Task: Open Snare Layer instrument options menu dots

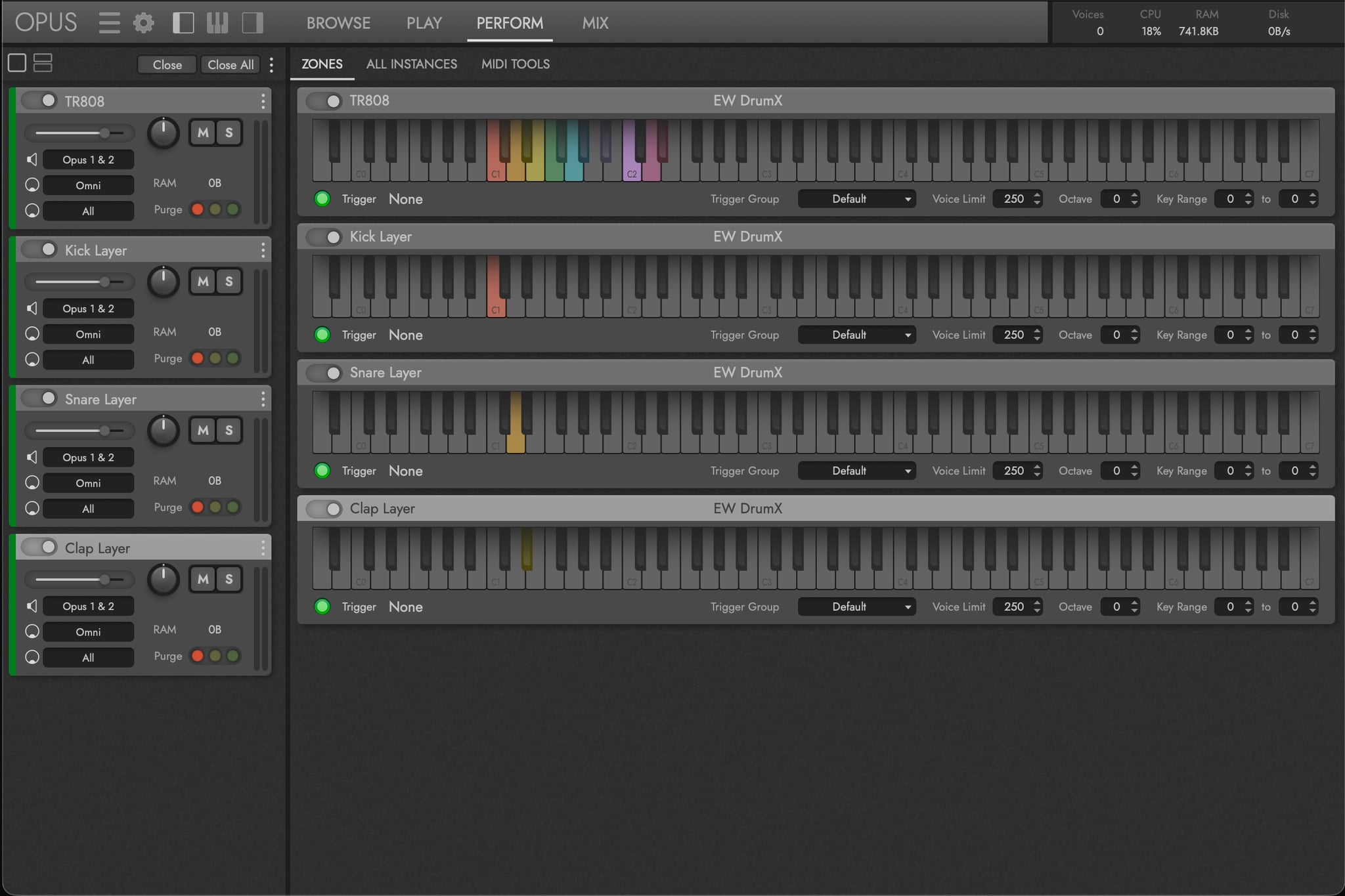Action: coord(263,399)
